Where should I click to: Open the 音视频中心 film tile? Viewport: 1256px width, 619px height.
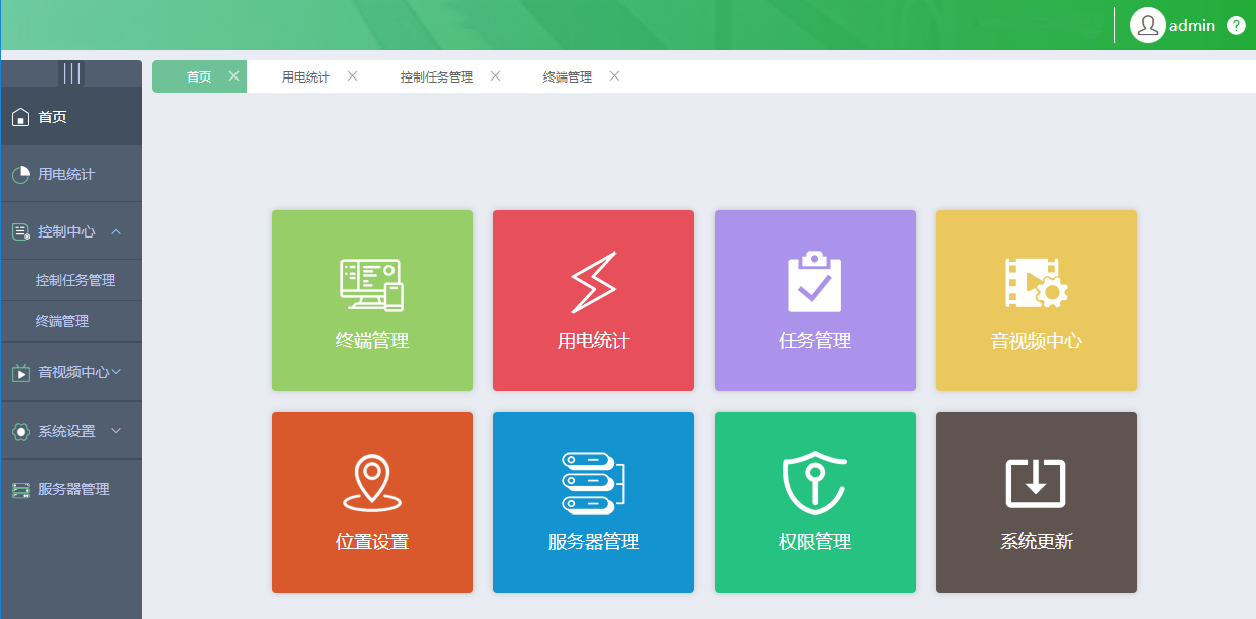1036,300
